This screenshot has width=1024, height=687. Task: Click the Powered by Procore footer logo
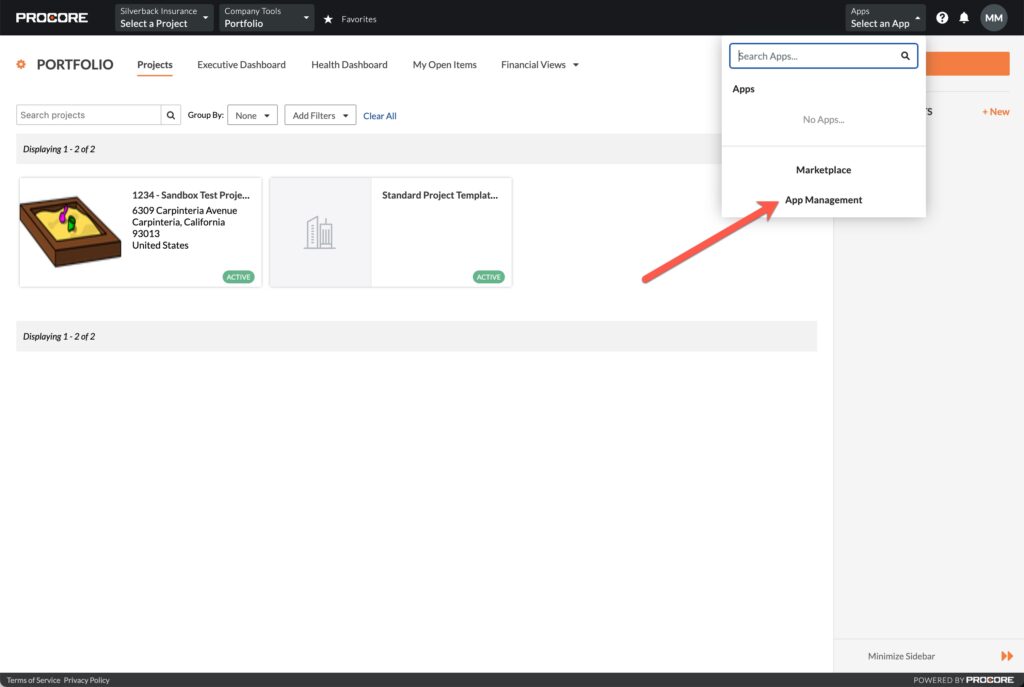tap(963, 680)
